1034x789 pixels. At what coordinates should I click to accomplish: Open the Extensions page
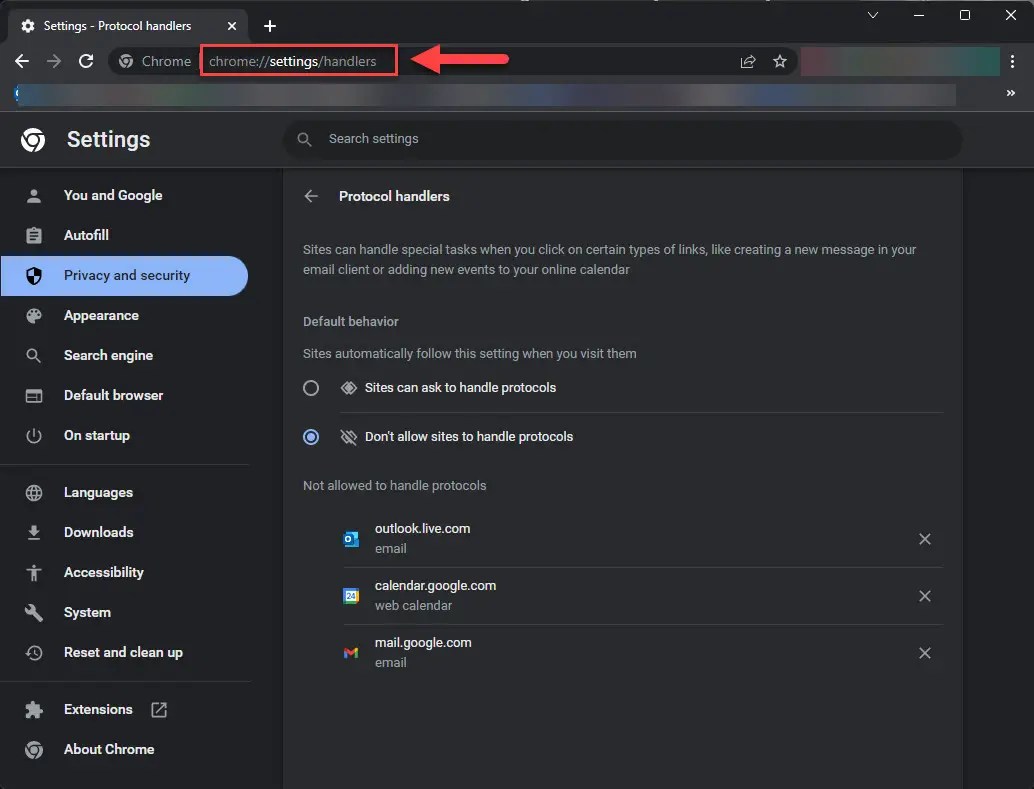point(98,709)
